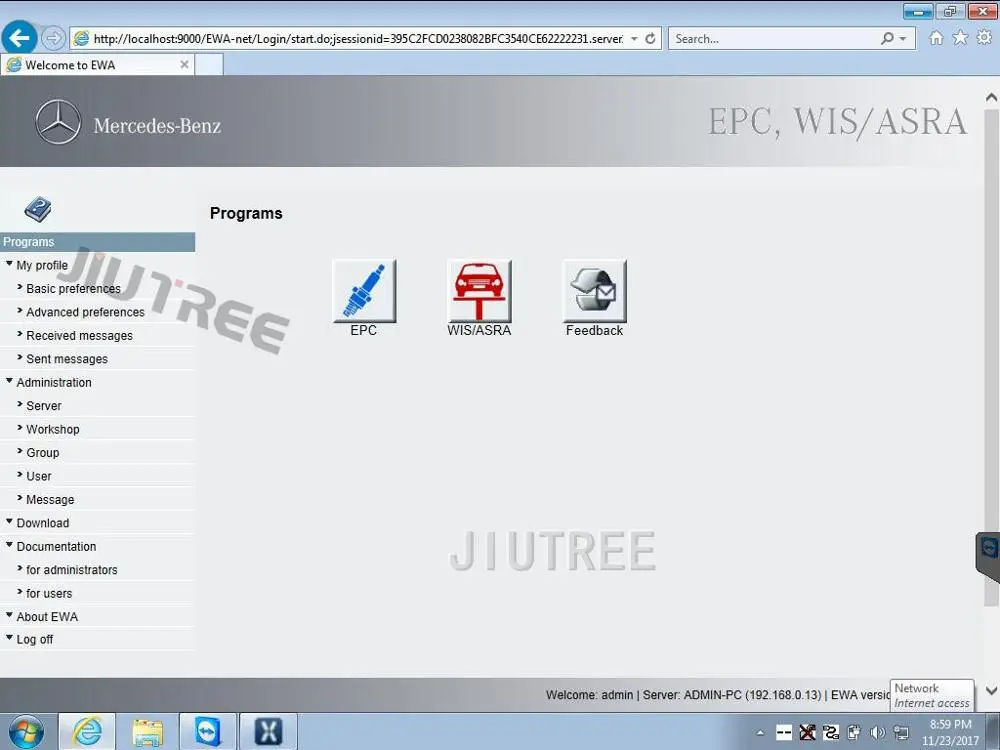Viewport: 1000px width, 750px height.
Task: Switch to the Welcome to EWA tab
Action: [x=97, y=65]
